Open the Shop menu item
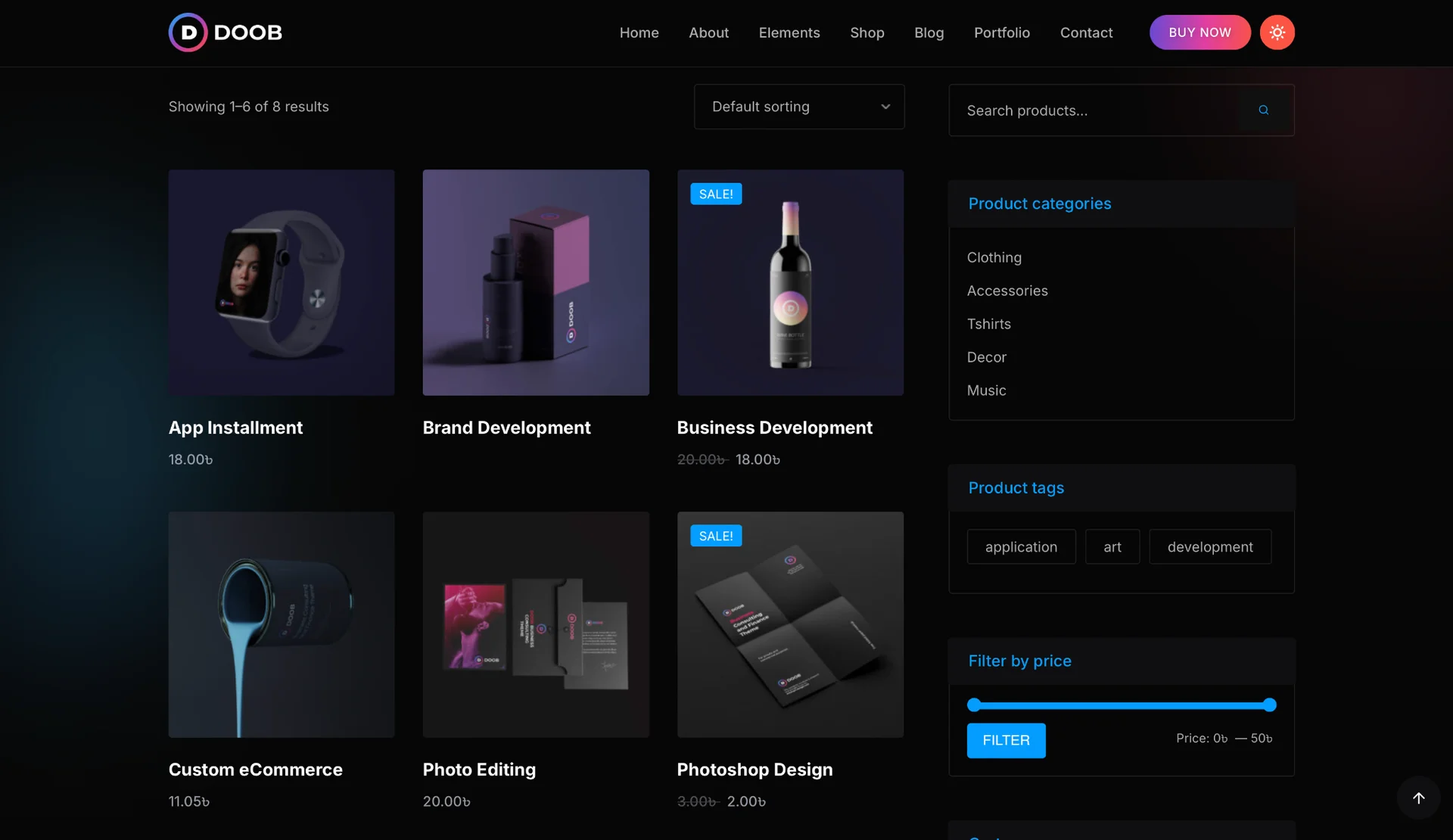This screenshot has width=1453, height=840. coord(867,33)
